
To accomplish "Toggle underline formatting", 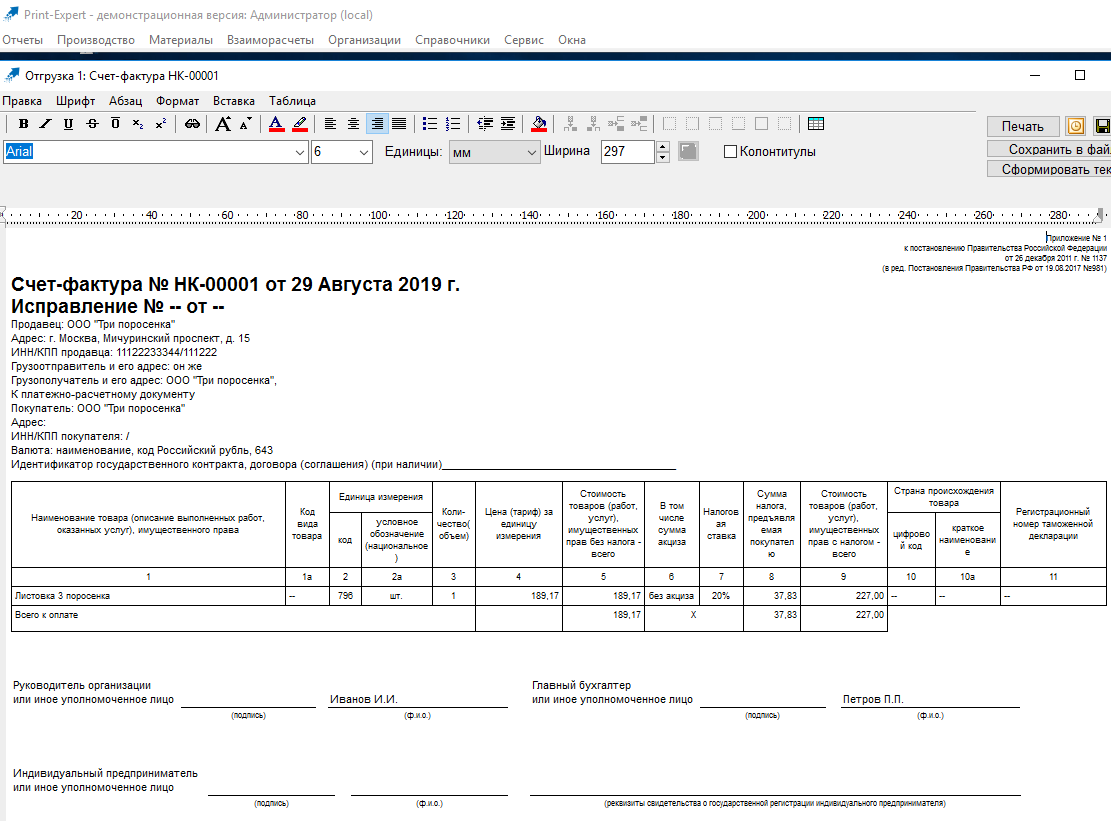I will [x=69, y=124].
